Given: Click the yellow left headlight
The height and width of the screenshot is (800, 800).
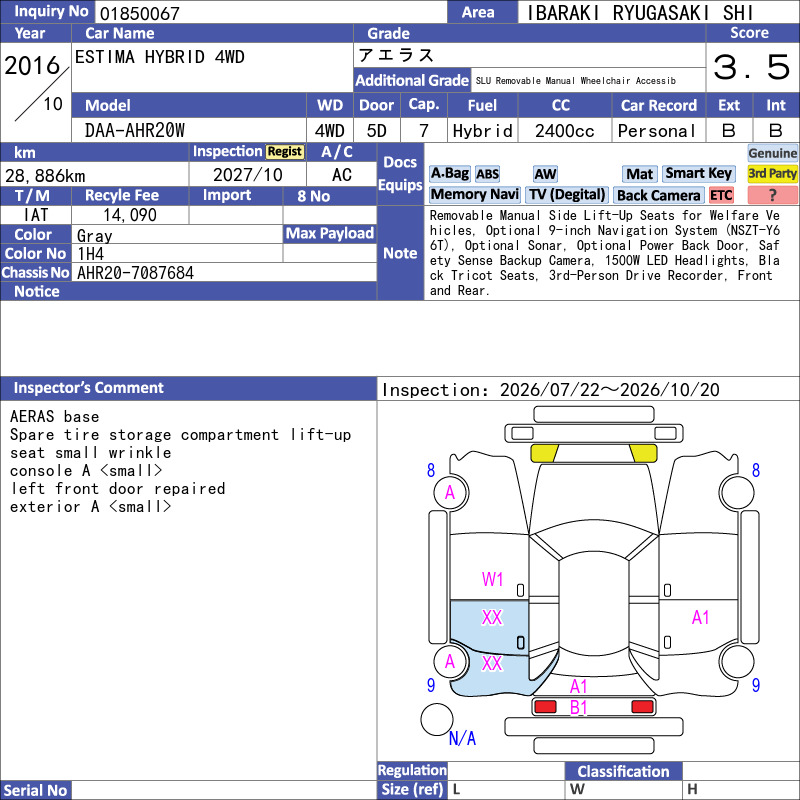Looking at the screenshot, I should pyautogui.click(x=544, y=453).
